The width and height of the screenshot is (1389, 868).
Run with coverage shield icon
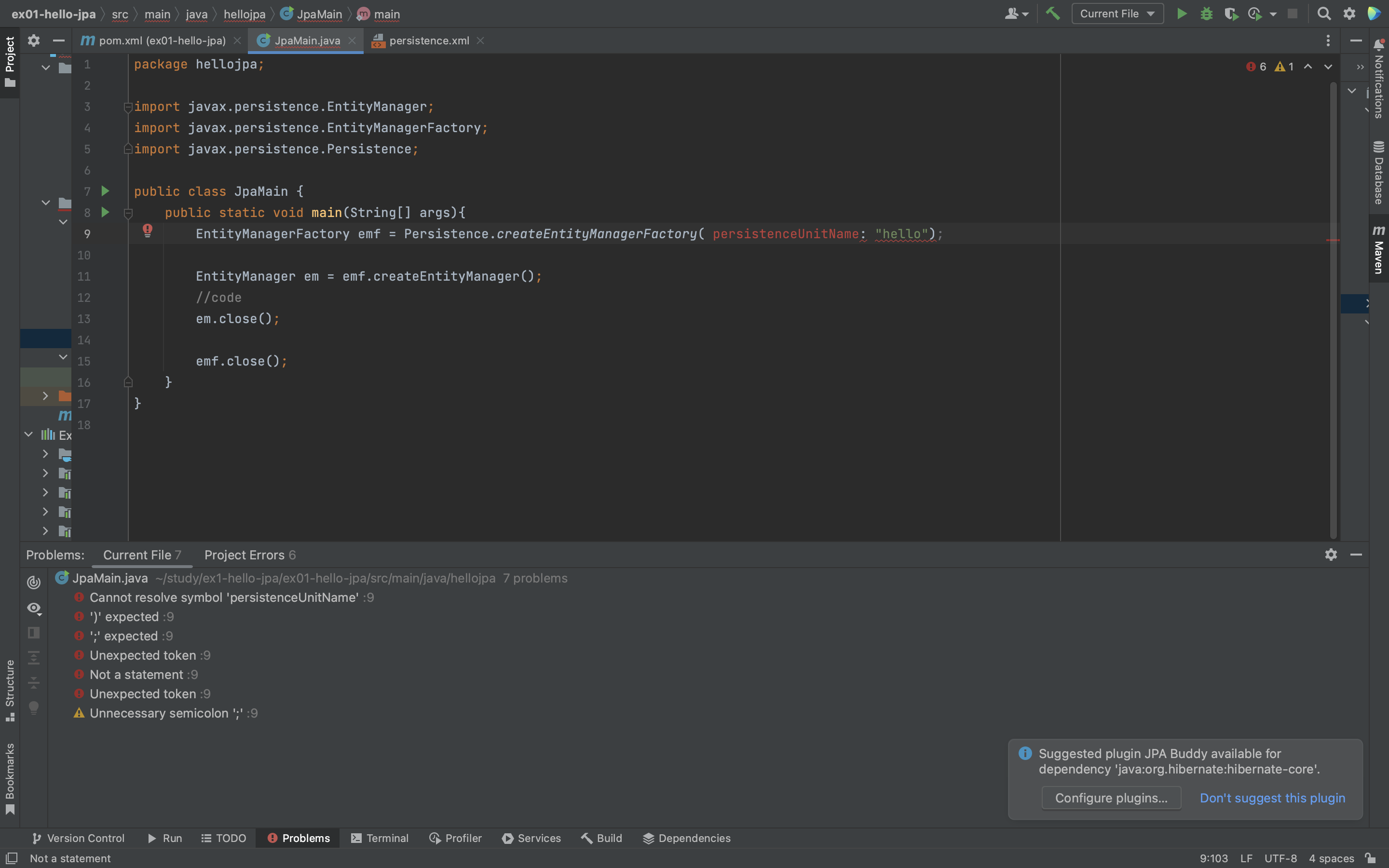(x=1231, y=14)
